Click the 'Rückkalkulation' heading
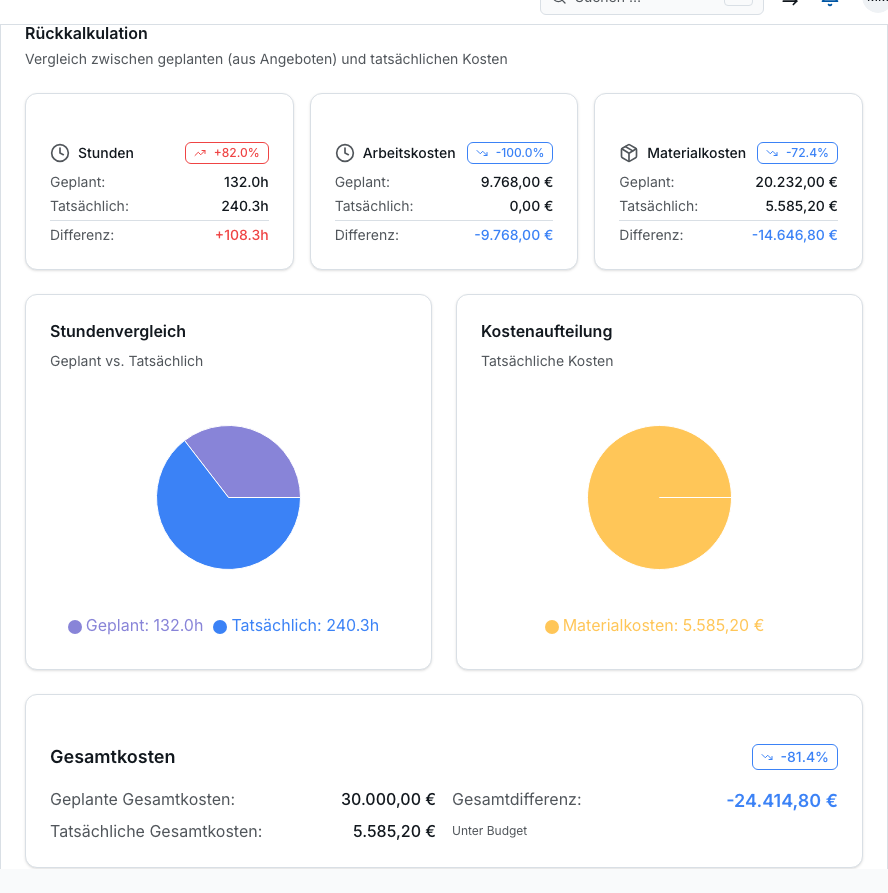Viewport: 888px width, 893px height. [86, 34]
